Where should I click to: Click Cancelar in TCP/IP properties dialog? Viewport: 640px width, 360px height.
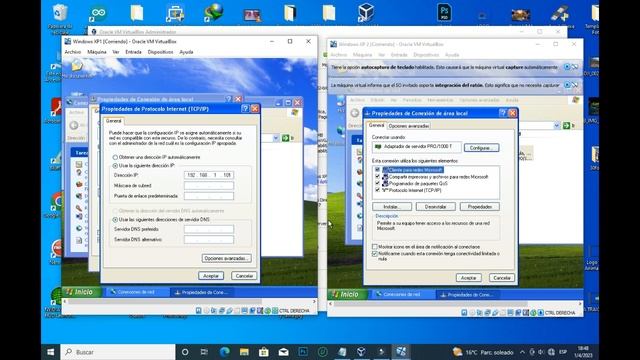pos(244,276)
